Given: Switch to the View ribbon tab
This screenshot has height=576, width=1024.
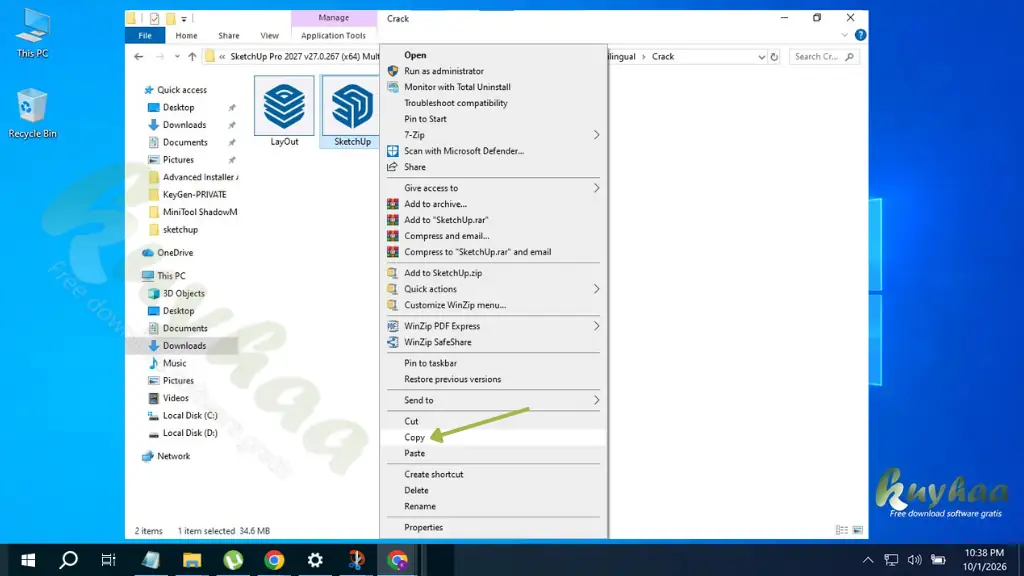Looking at the screenshot, I should pos(269,36).
